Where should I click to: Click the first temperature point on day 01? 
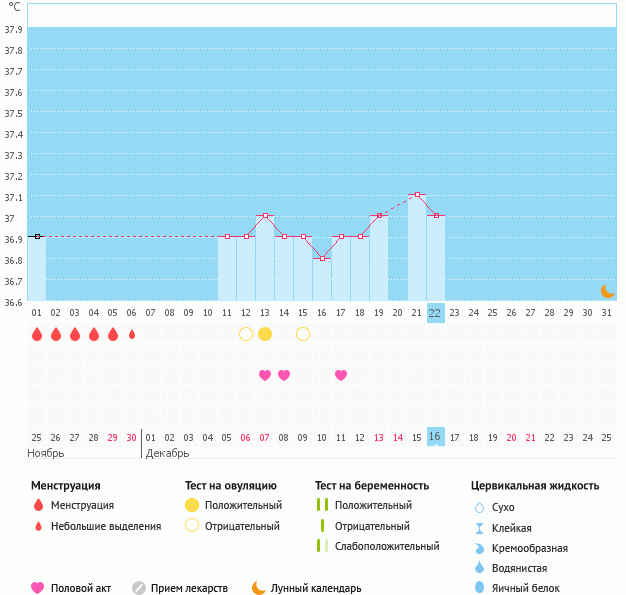(37, 236)
